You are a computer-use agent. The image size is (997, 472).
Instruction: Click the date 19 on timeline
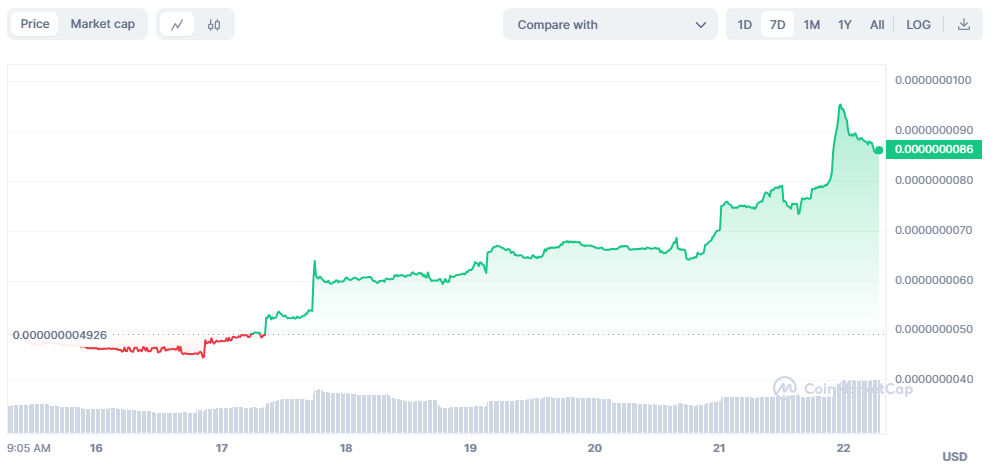point(470,449)
